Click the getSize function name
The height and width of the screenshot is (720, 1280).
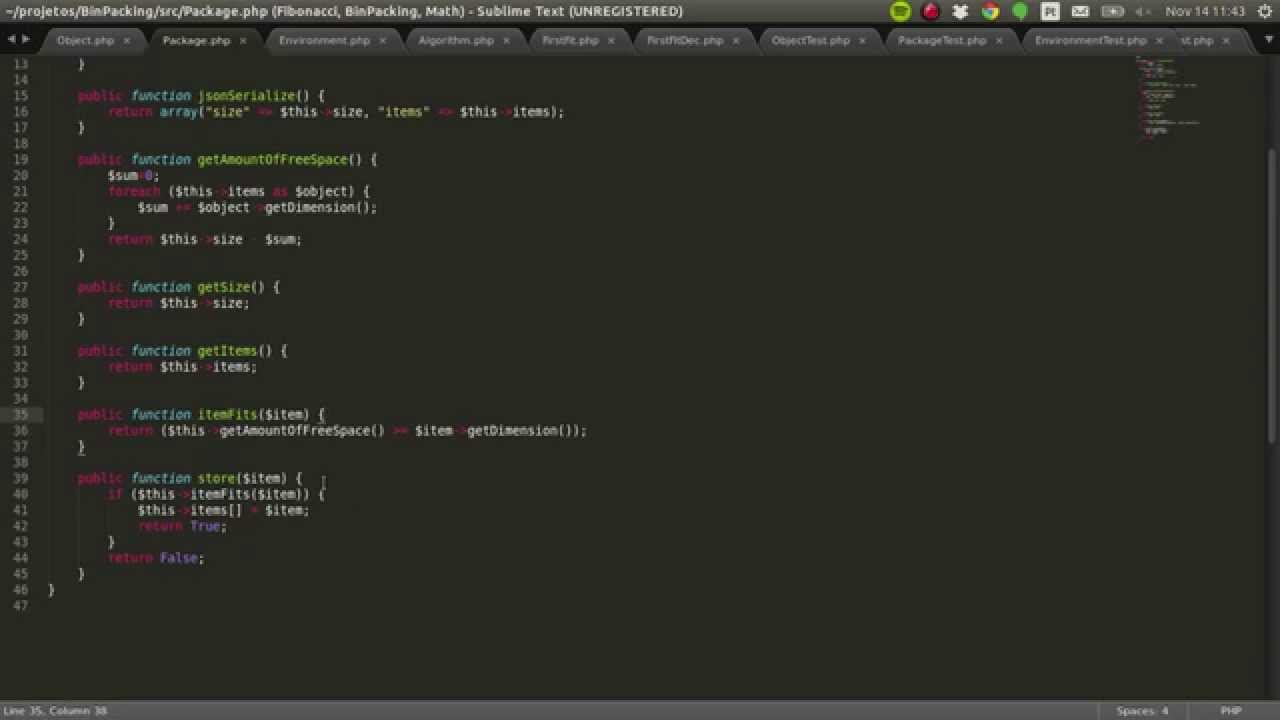(223, 287)
